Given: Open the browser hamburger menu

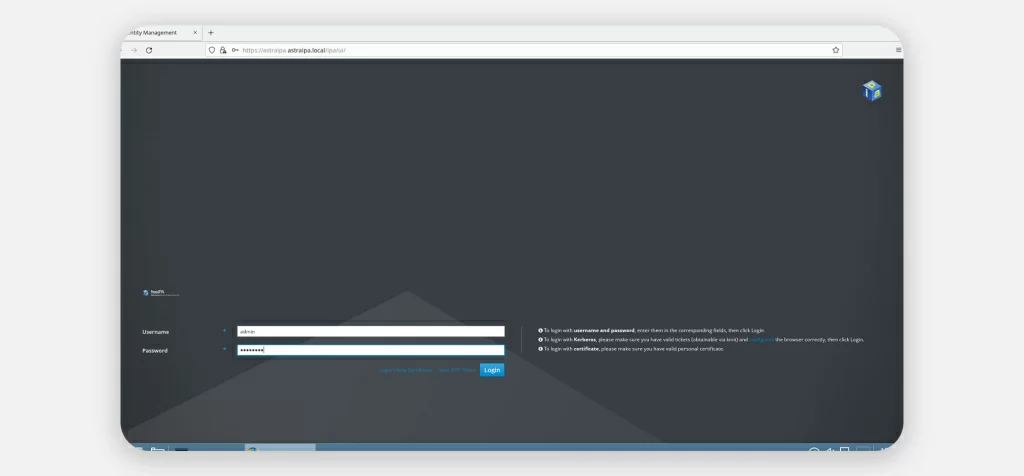Looking at the screenshot, I should pos(898,50).
